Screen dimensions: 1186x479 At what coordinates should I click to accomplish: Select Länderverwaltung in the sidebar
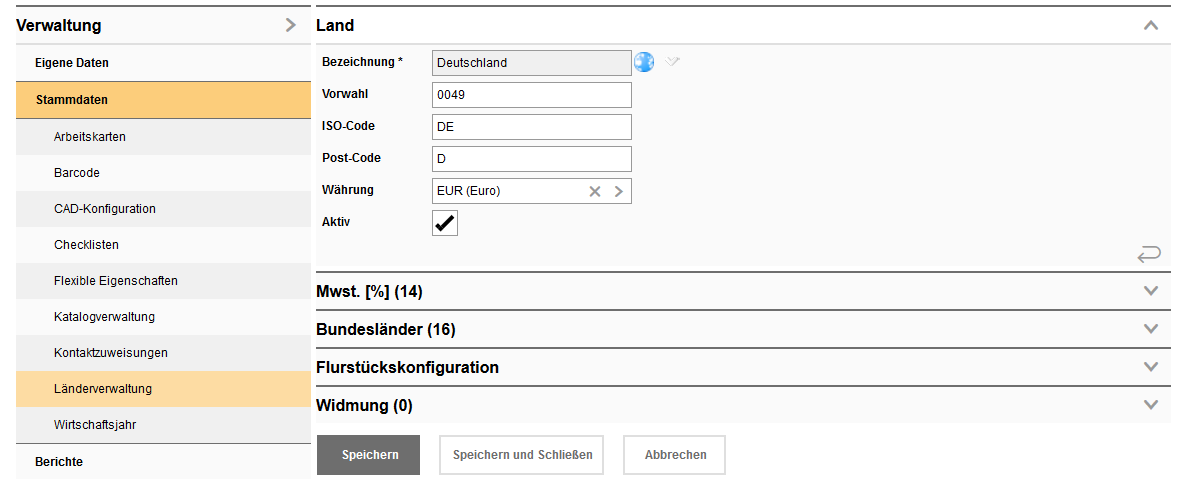click(163, 389)
